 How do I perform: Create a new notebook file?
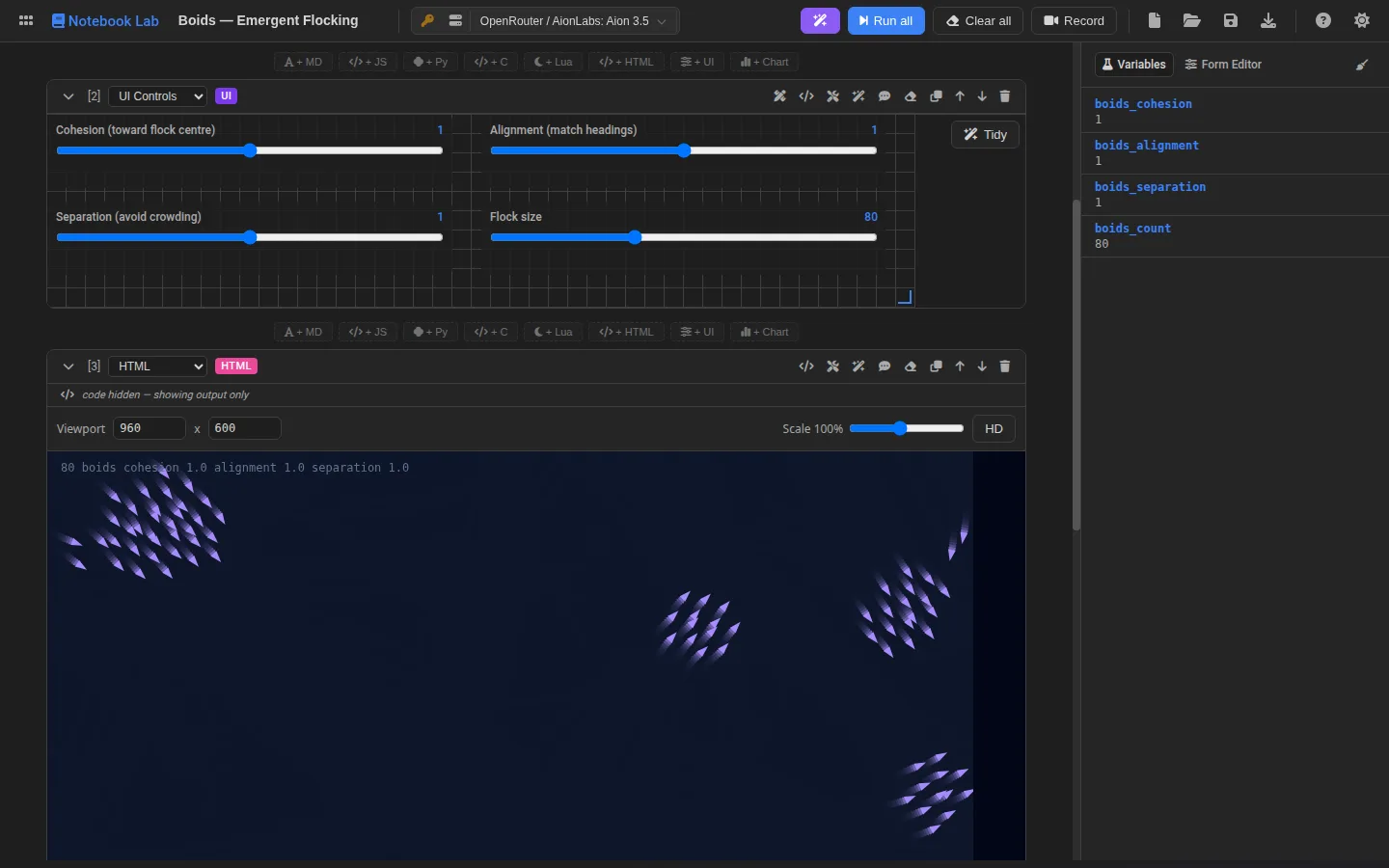(1154, 20)
